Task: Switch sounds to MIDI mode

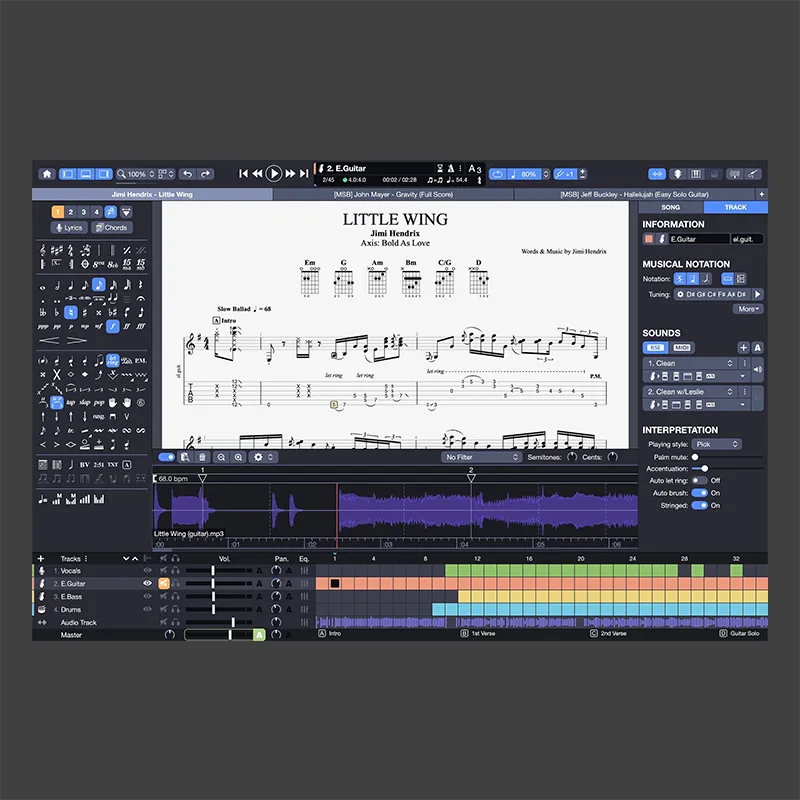Action: tap(682, 348)
